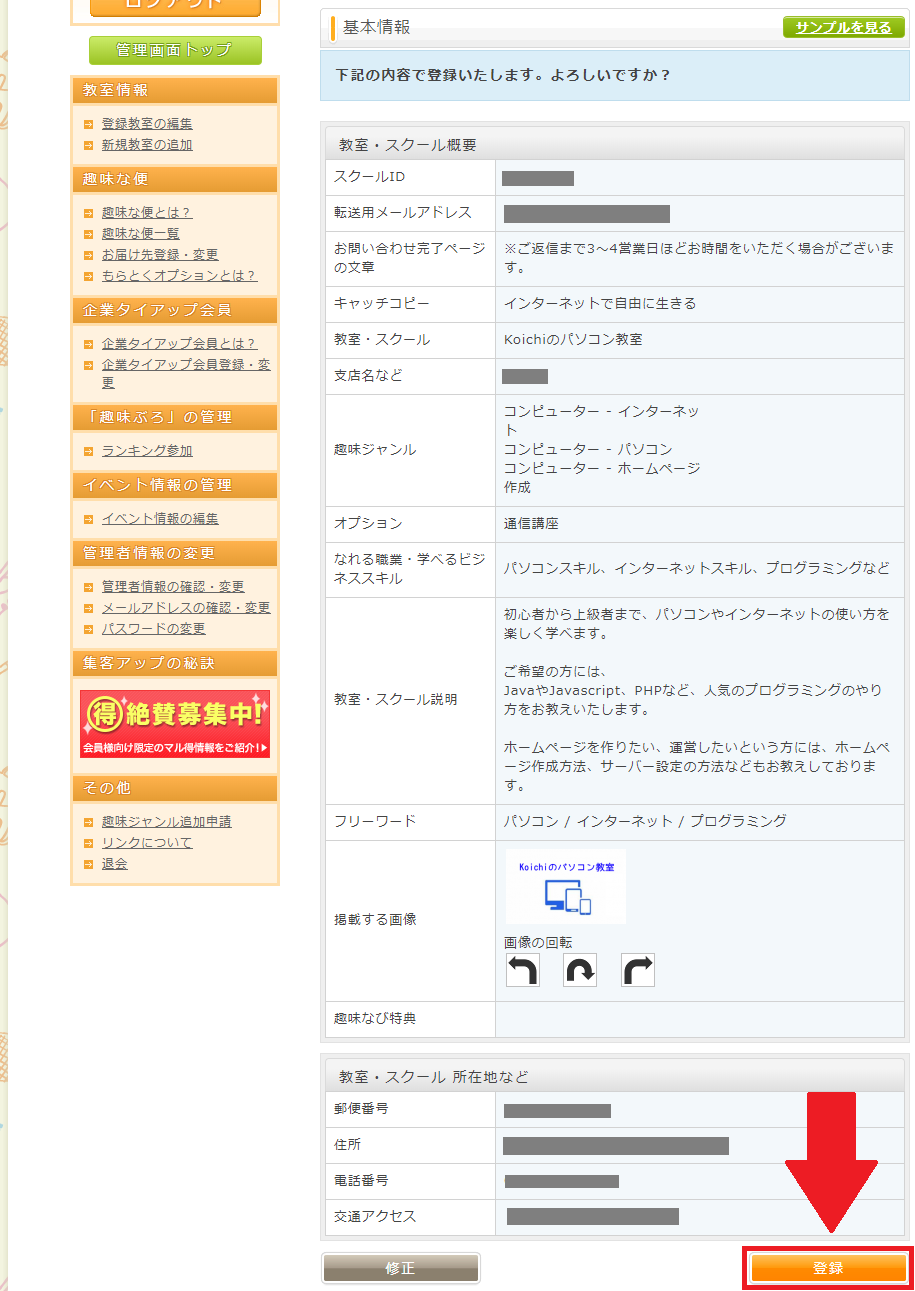Click the middle rotate 180 degrees icon
915x1291 pixels.
pyautogui.click(x=580, y=970)
